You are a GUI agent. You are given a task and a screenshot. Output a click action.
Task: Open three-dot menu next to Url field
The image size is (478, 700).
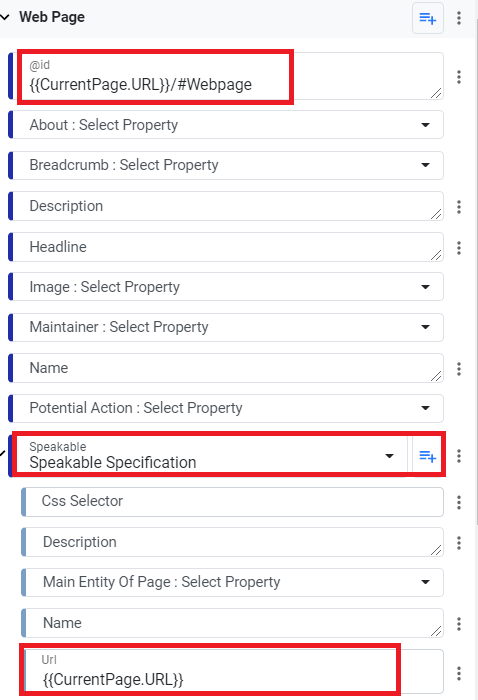pos(459,673)
